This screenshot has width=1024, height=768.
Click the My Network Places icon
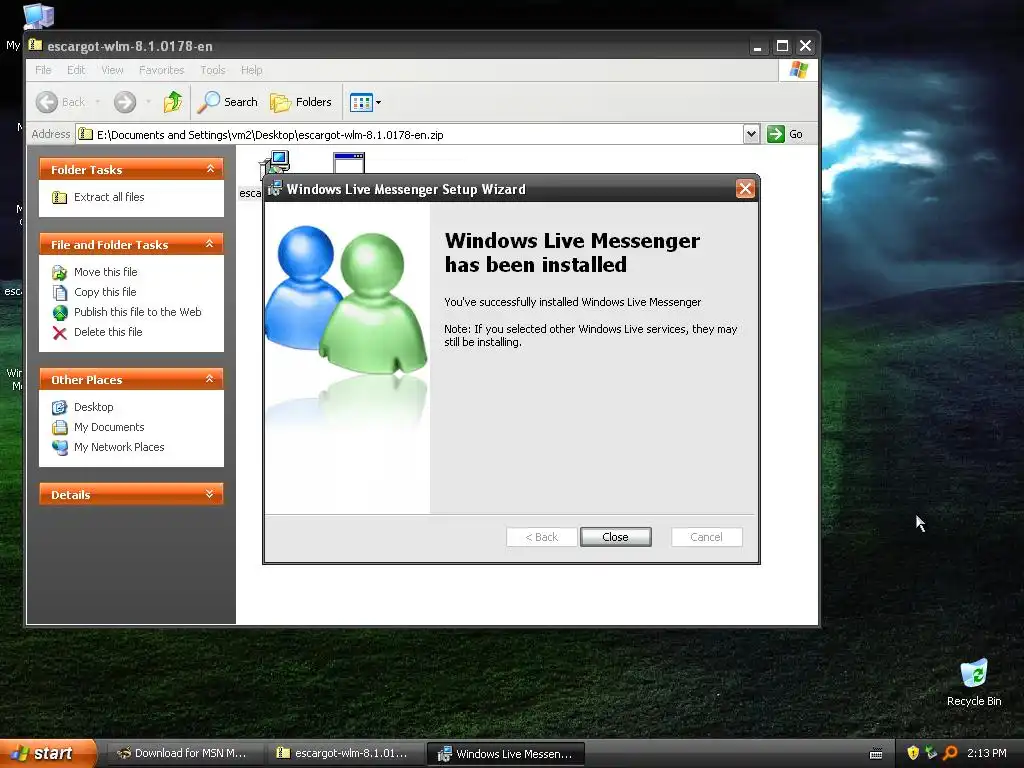(x=59, y=447)
